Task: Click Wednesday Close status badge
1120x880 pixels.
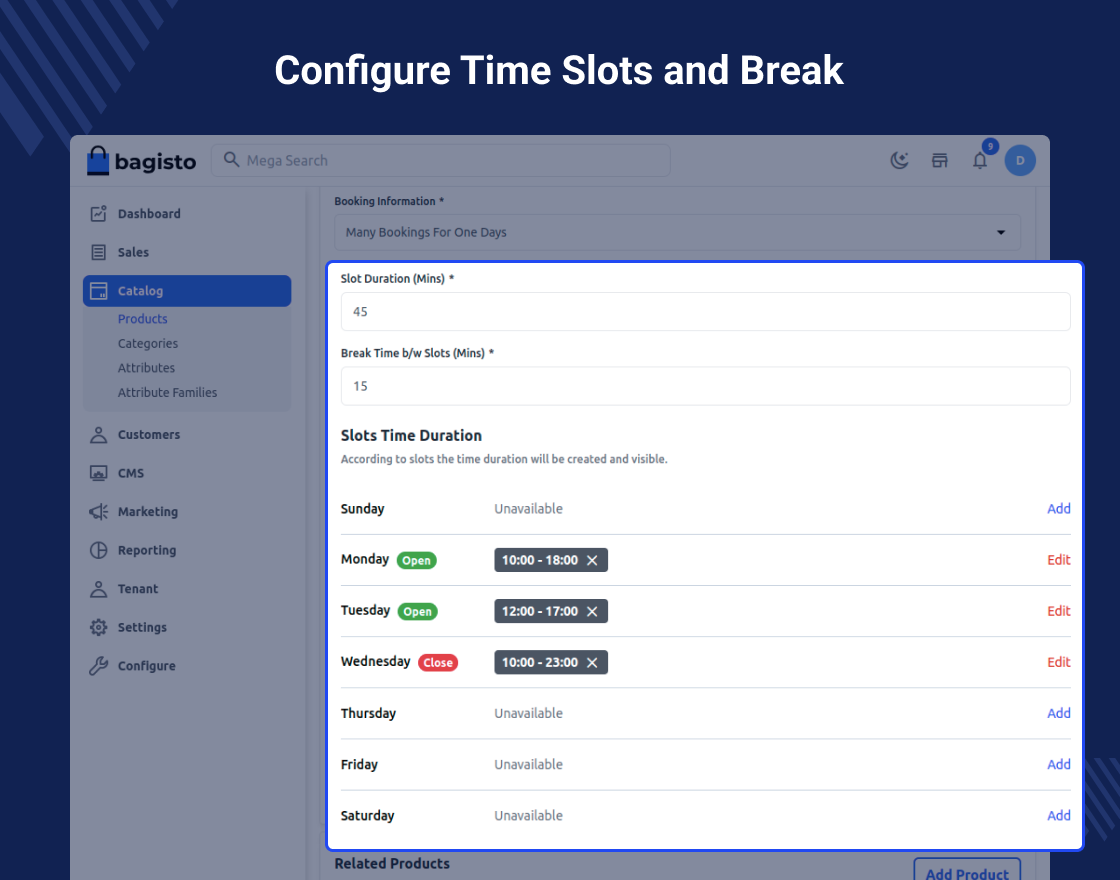Action: [x=438, y=663]
